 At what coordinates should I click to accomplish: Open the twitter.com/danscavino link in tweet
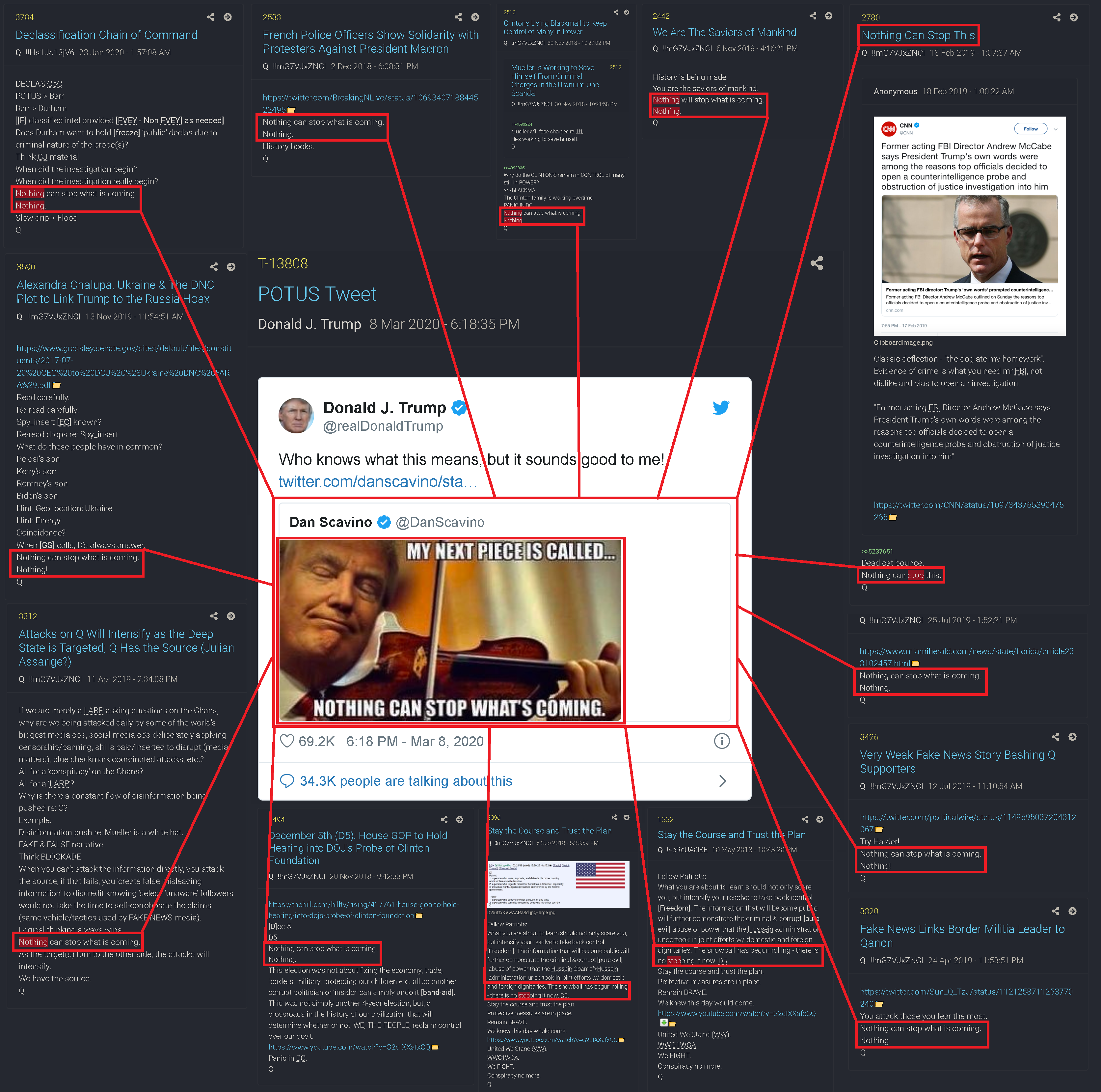tap(378, 481)
